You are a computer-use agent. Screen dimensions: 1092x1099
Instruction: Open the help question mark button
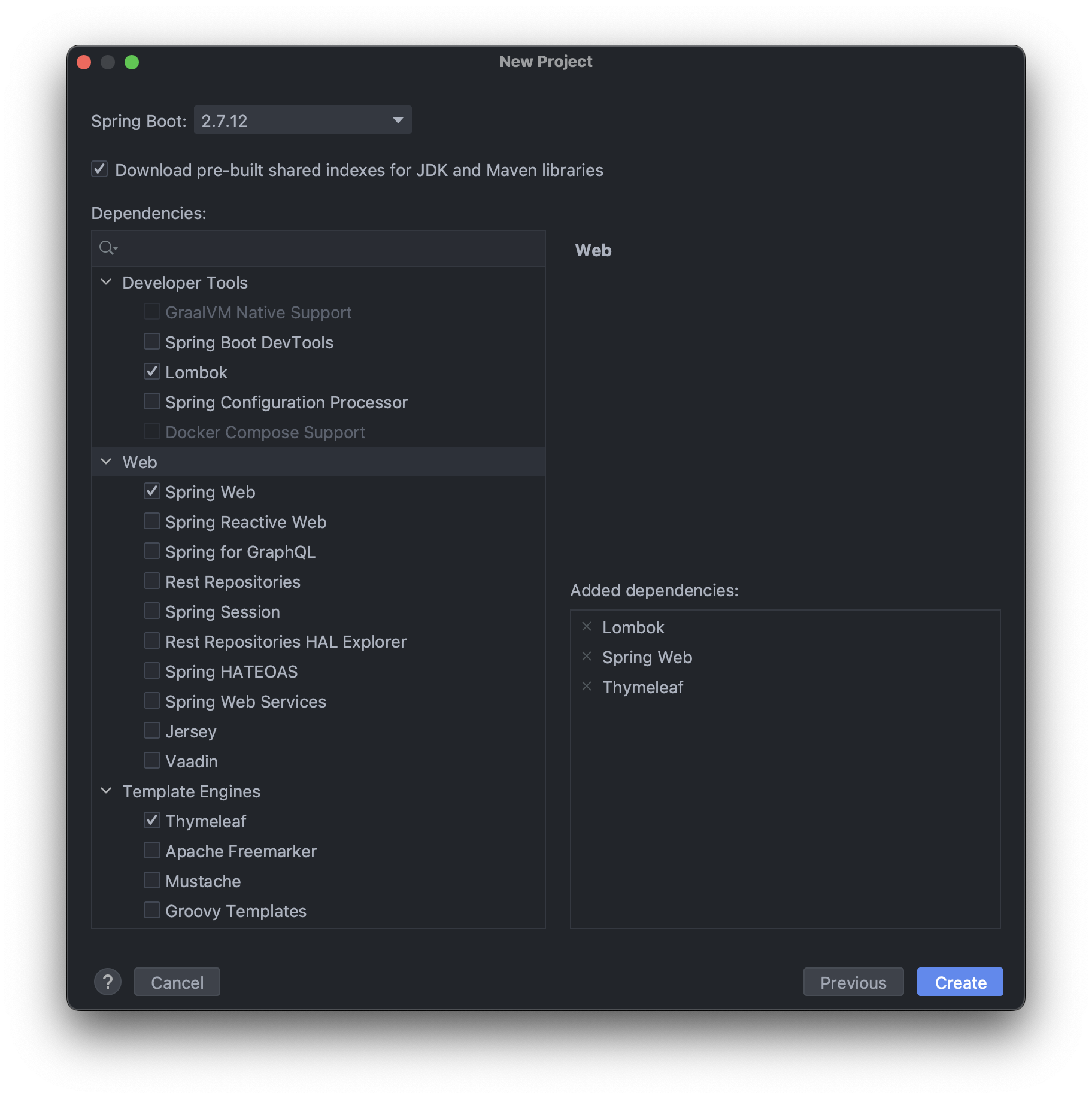(108, 982)
